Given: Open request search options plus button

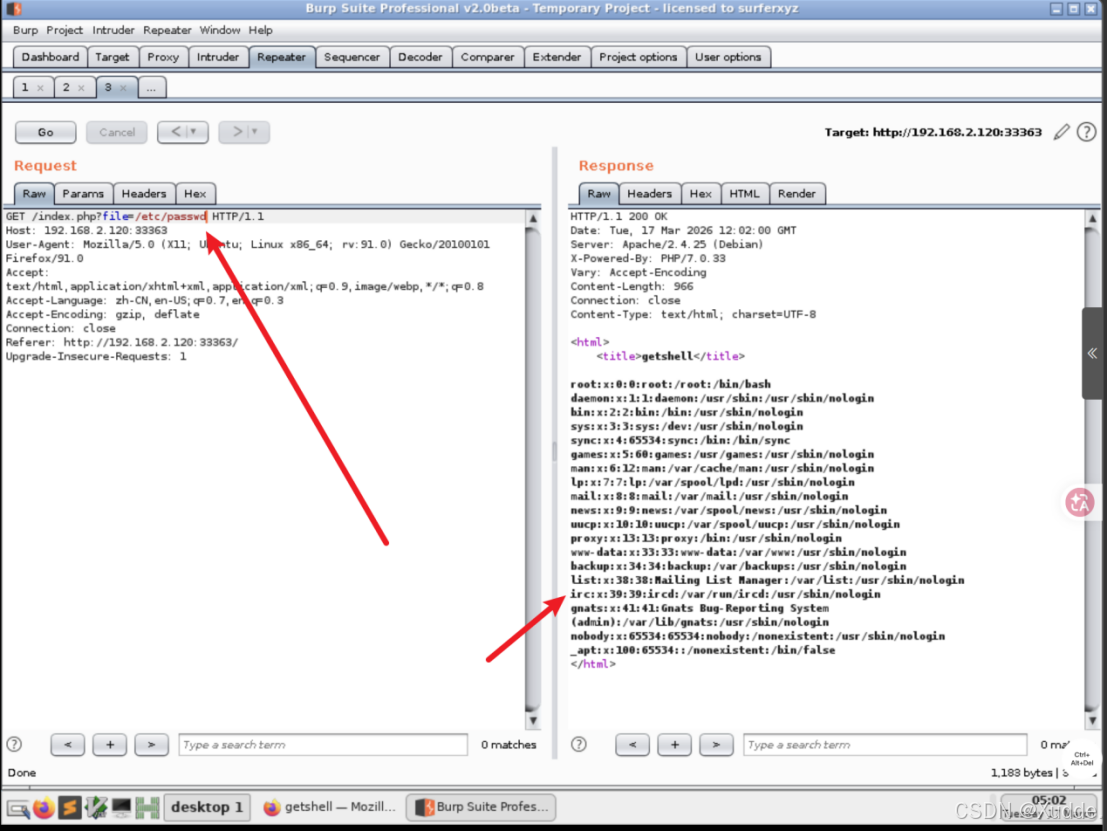Looking at the screenshot, I should [110, 744].
